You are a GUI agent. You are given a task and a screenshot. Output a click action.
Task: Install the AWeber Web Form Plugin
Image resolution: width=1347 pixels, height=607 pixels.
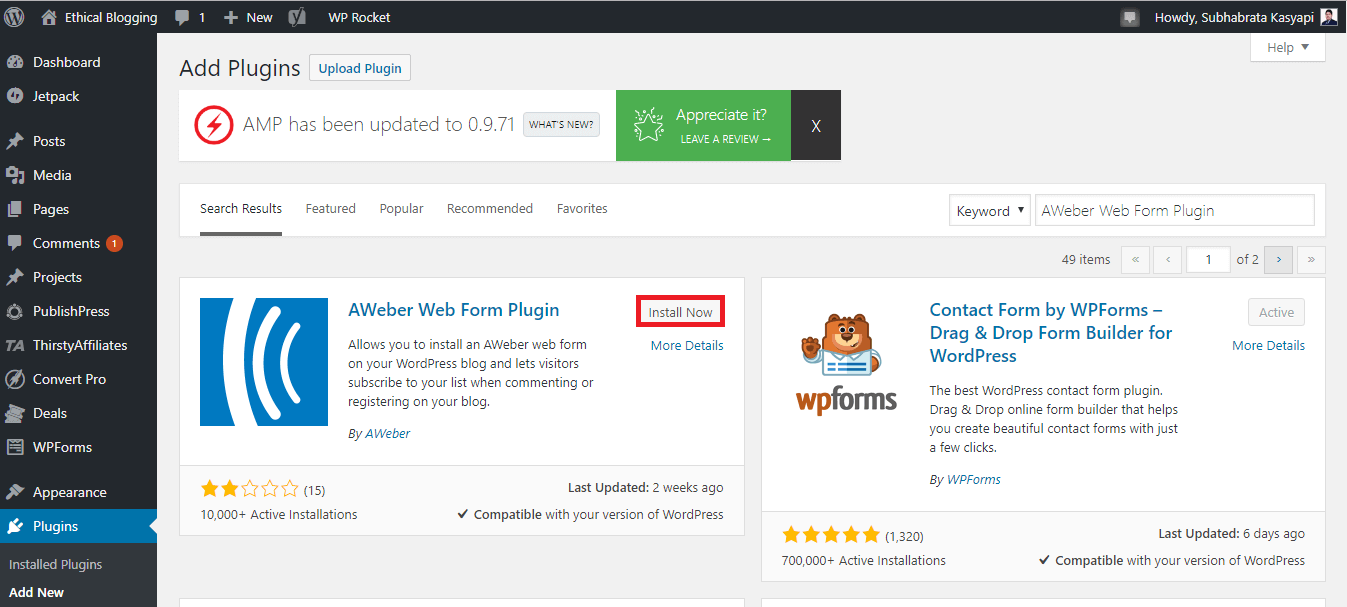click(x=680, y=311)
